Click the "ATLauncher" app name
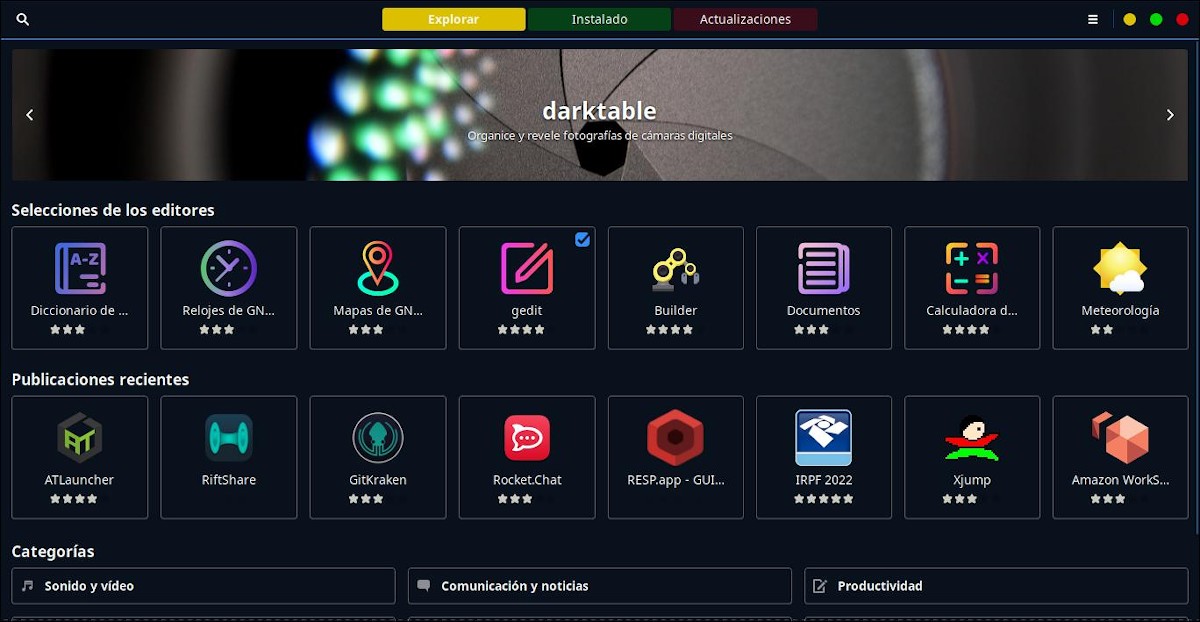The height and width of the screenshot is (622, 1200). click(x=80, y=480)
